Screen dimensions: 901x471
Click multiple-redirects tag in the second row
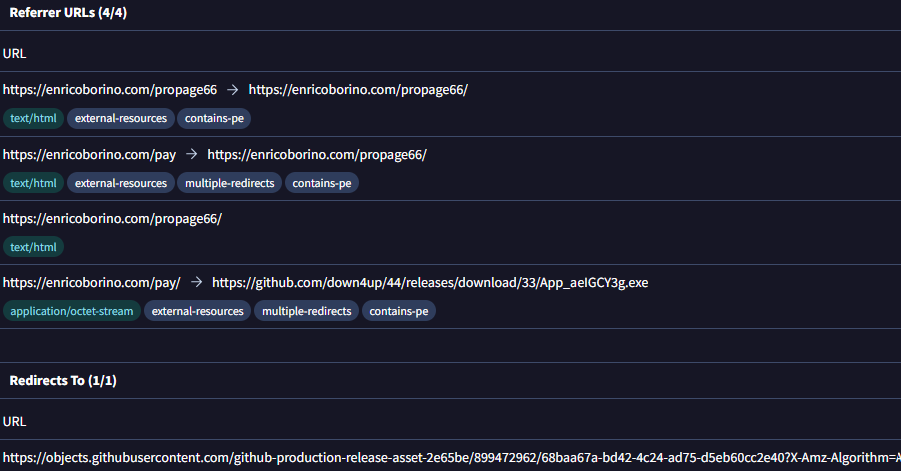pyautogui.click(x=230, y=183)
